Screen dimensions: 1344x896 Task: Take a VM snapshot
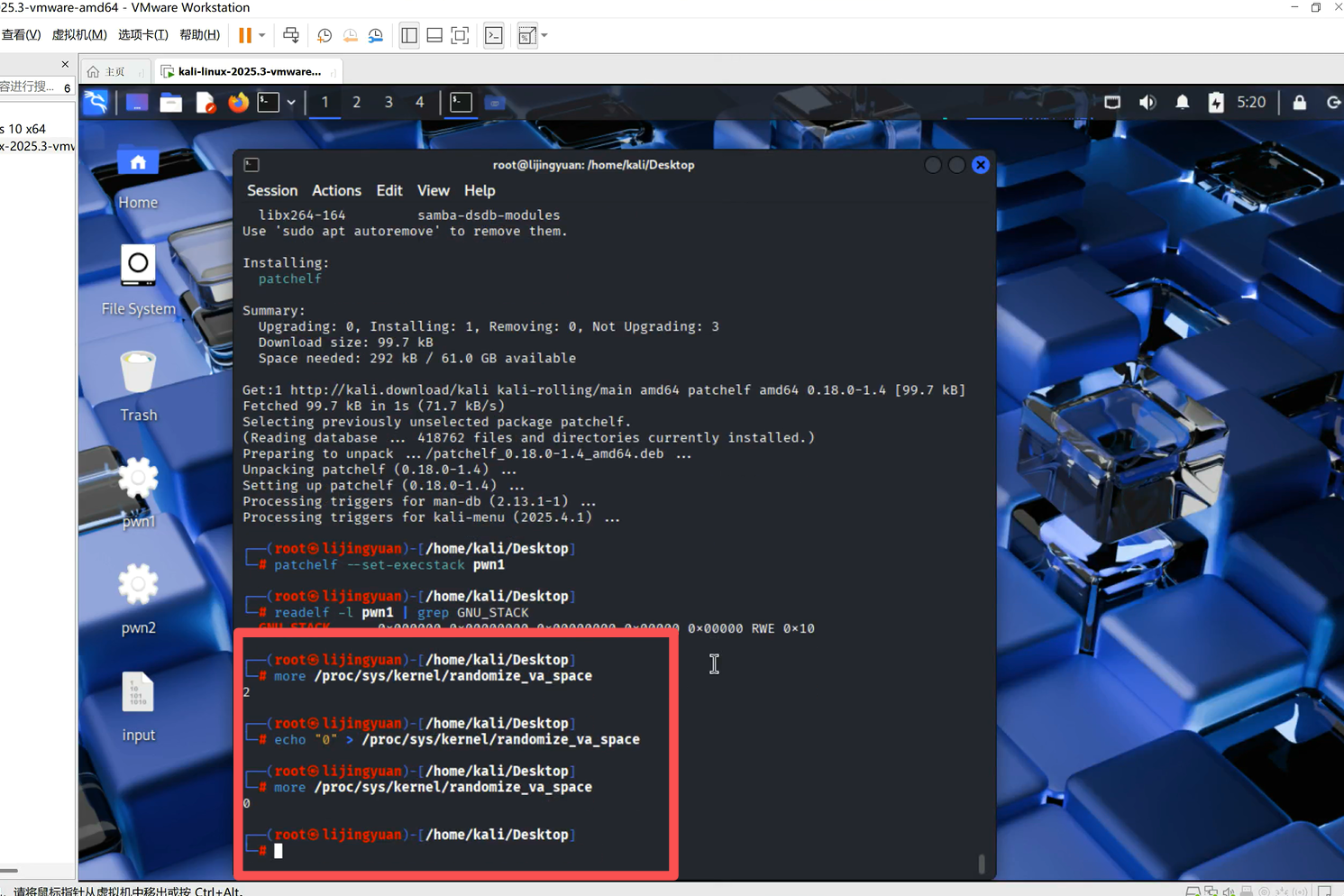325,35
